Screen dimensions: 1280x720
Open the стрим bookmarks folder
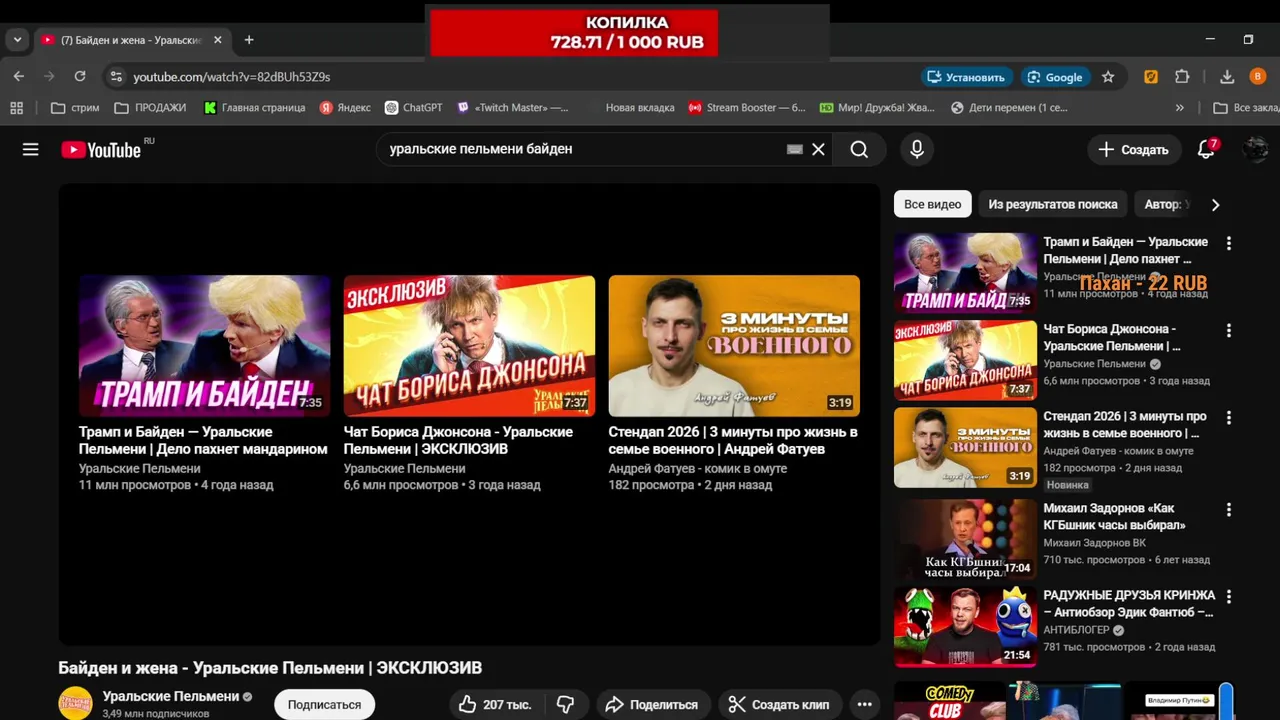pos(75,107)
